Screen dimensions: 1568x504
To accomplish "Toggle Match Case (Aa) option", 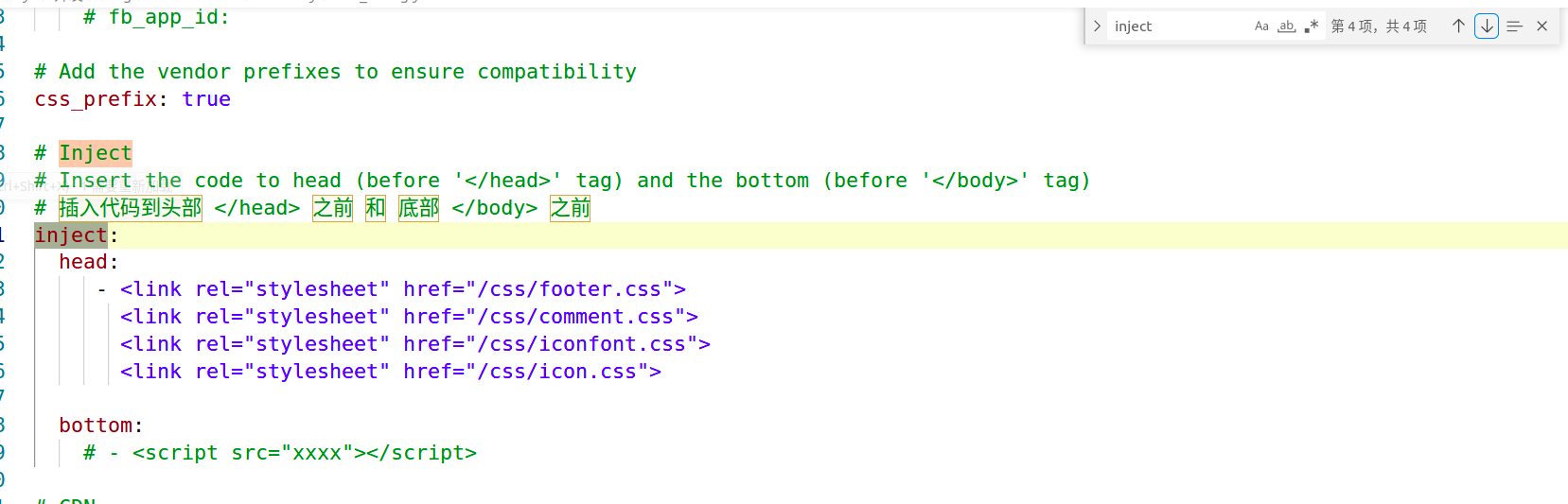I will pos(1261,26).
